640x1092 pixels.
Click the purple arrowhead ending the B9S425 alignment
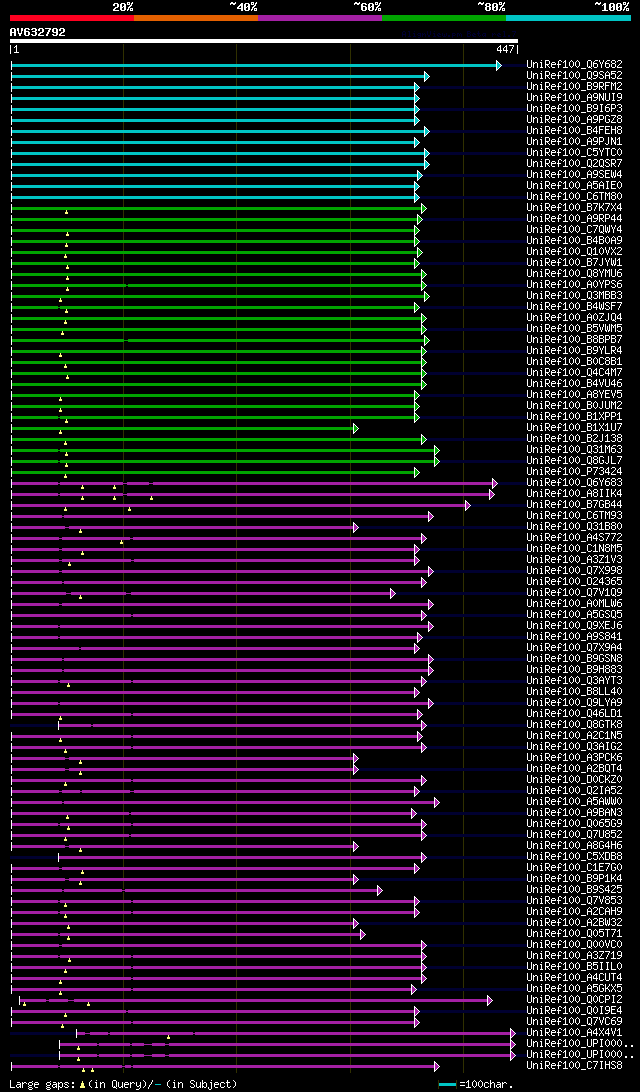(380, 890)
